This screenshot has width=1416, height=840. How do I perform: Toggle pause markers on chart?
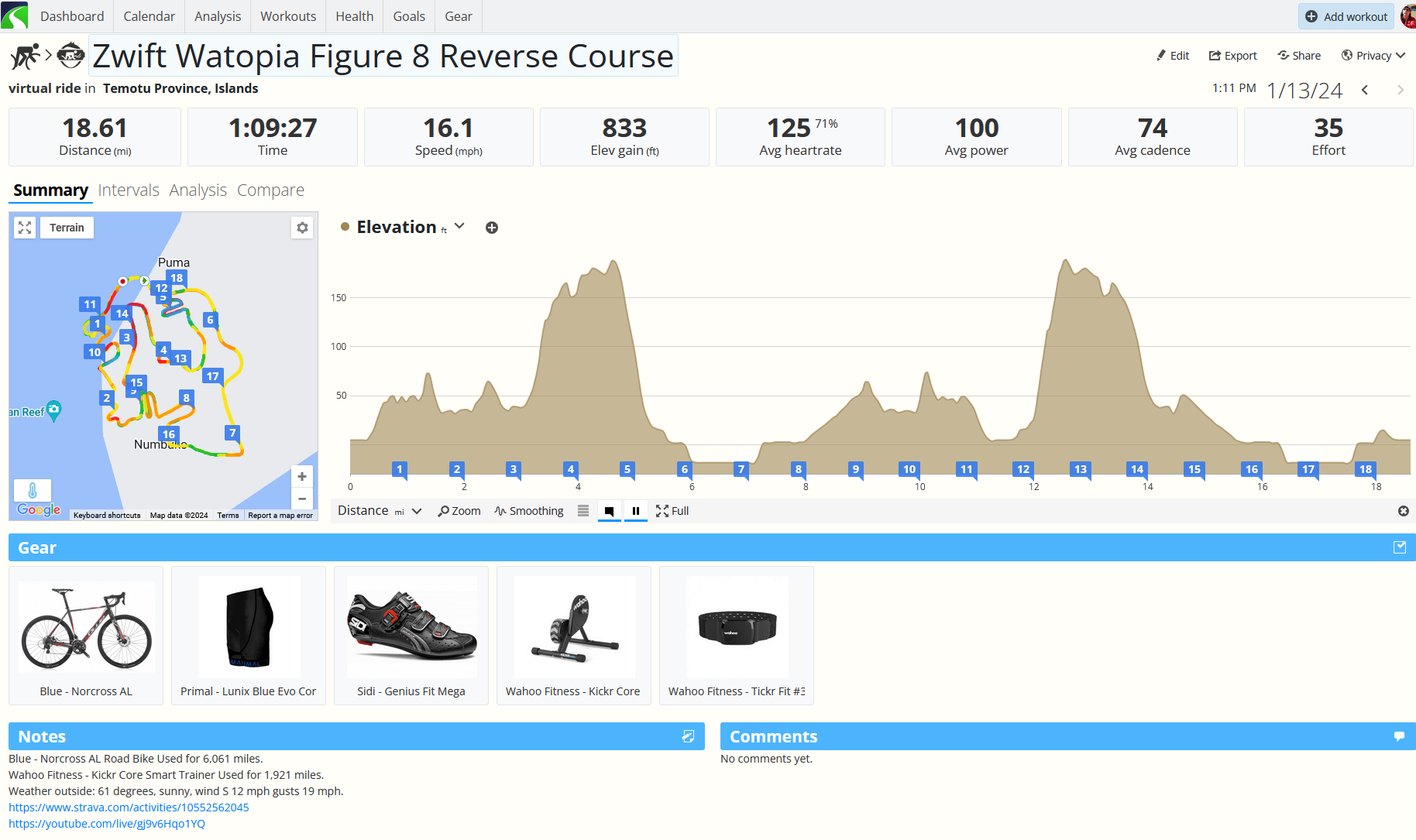pos(636,511)
